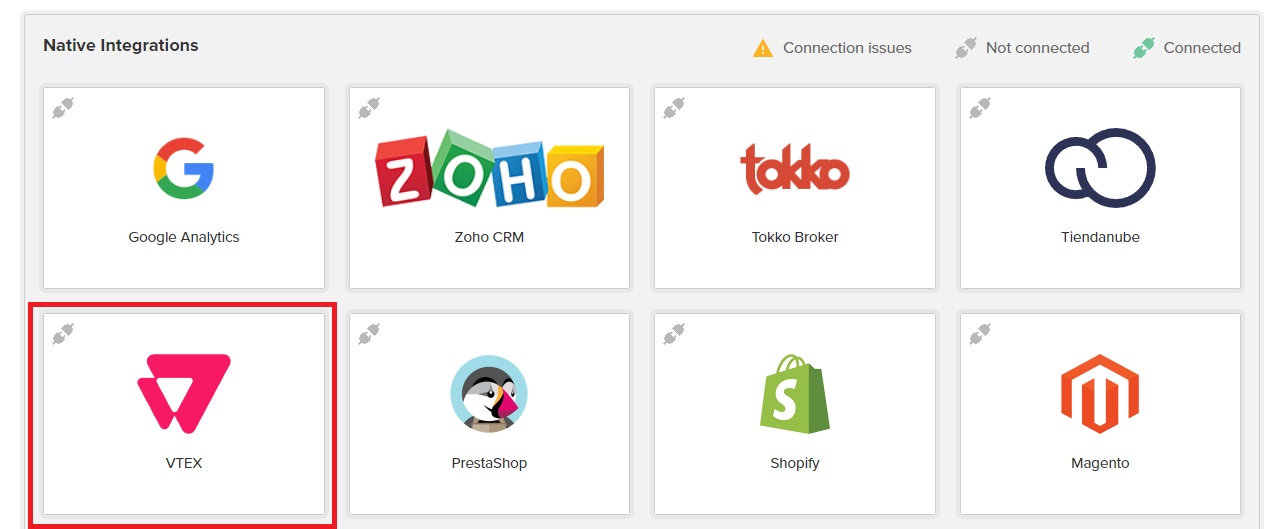Choose the Tiendanube logo
This screenshot has width=1272, height=529.
[x=1100, y=168]
